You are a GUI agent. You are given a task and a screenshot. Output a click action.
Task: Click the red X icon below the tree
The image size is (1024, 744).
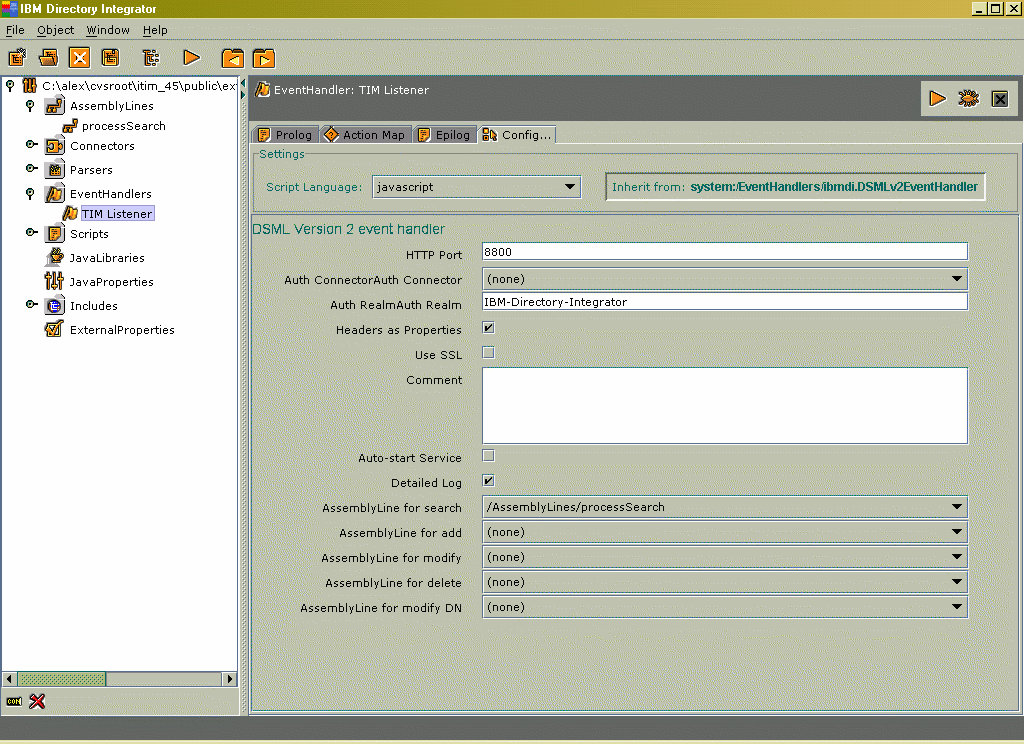coord(38,701)
